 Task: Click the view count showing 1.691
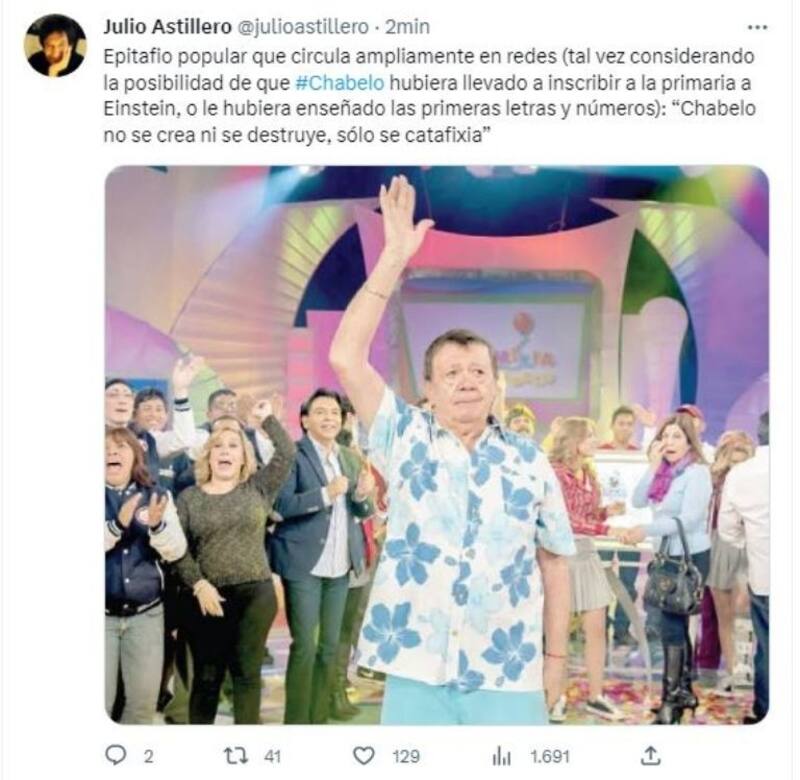[549, 756]
